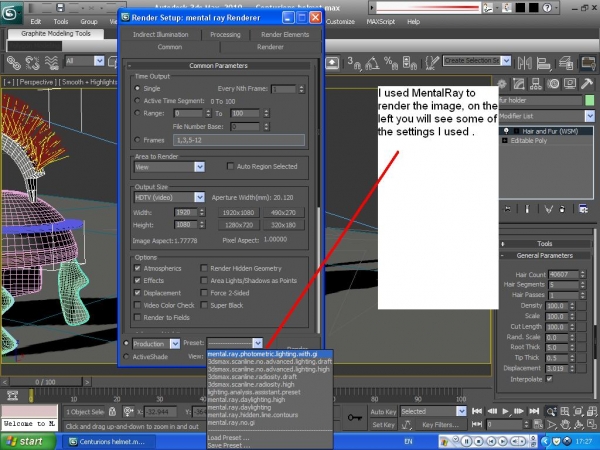Image resolution: width=600 pixels, height=450 pixels.
Task: Open the Customize menu
Action: (340, 22)
